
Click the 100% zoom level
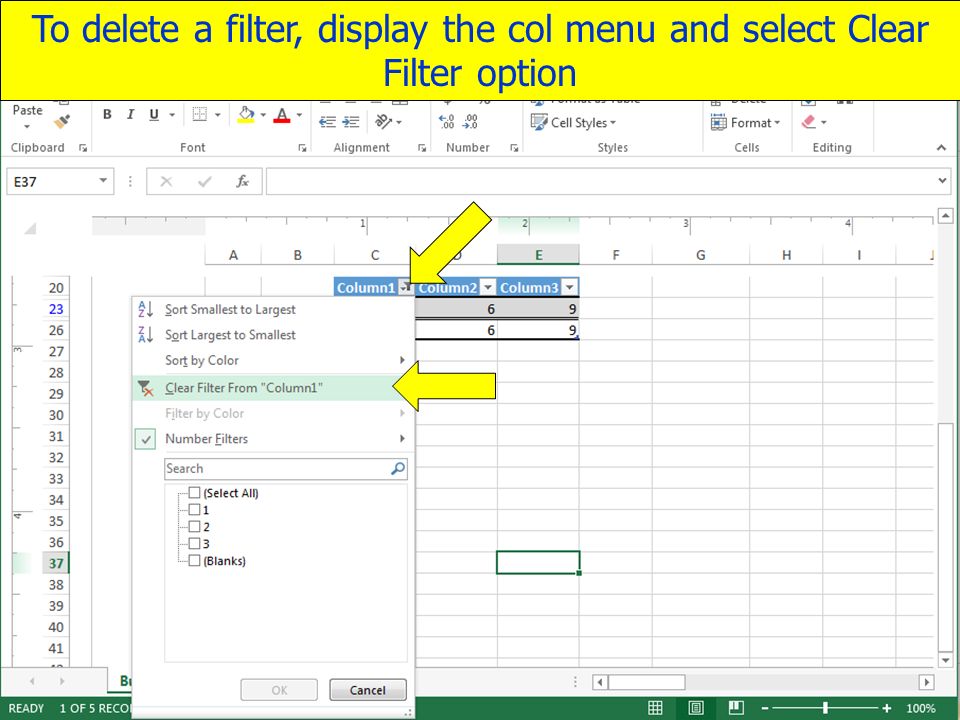(x=921, y=708)
